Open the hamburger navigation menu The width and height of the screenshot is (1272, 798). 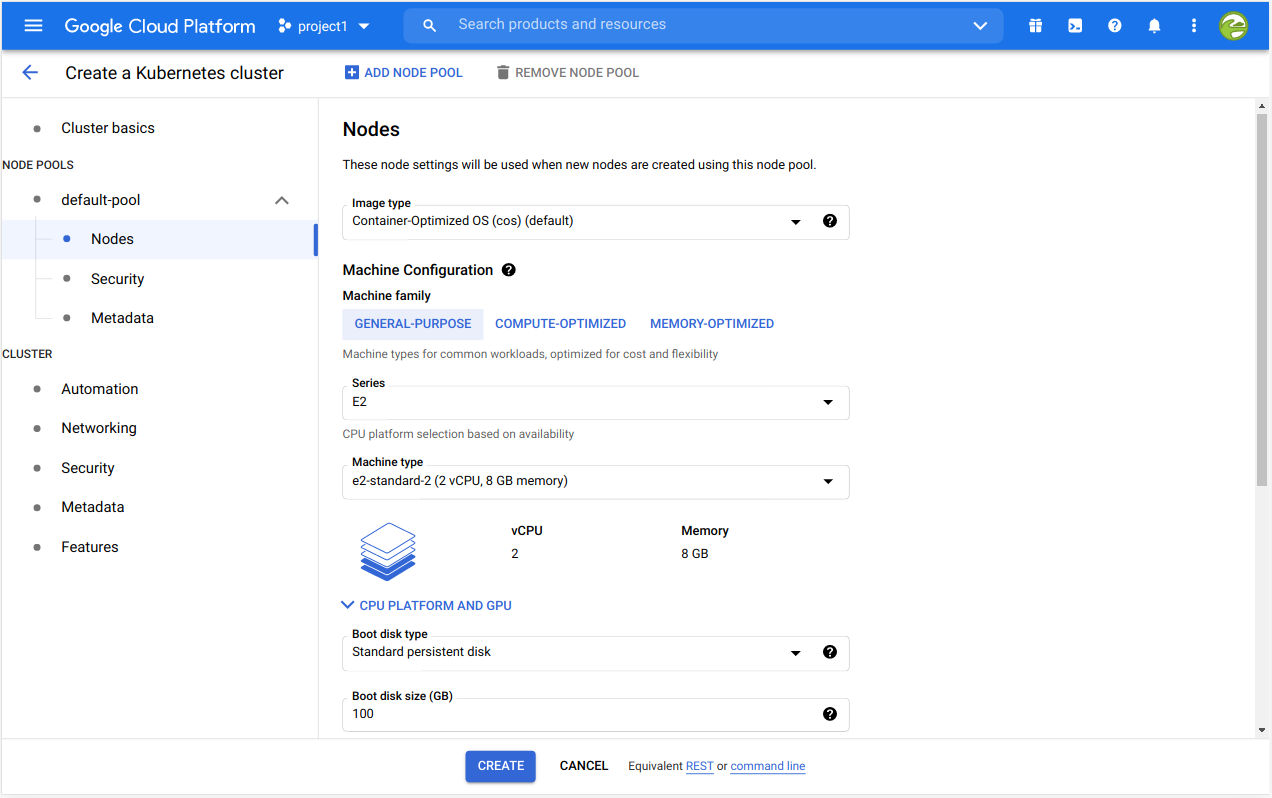33,26
